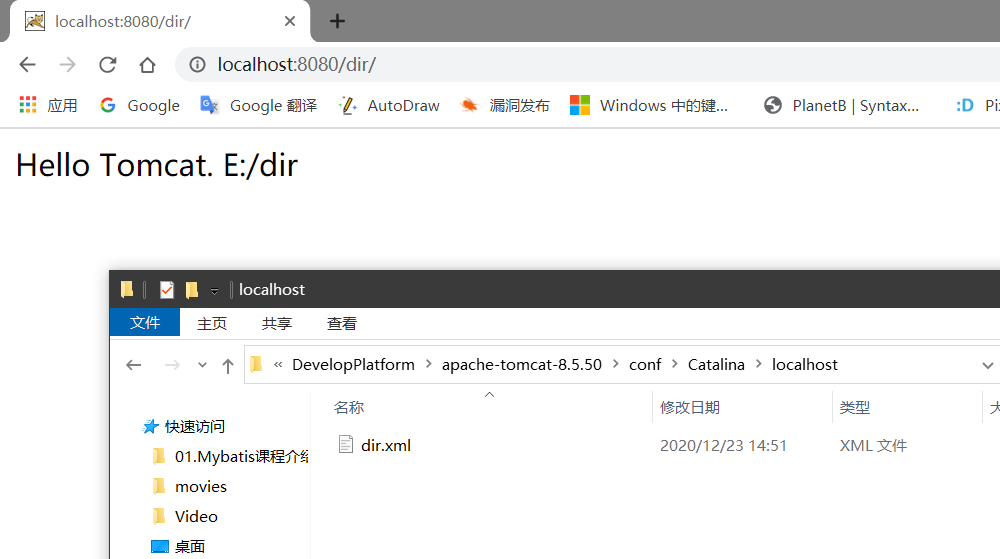Click folder icon in Explorer address bar
Screen dimensions: 1000x559
pos(256,364)
